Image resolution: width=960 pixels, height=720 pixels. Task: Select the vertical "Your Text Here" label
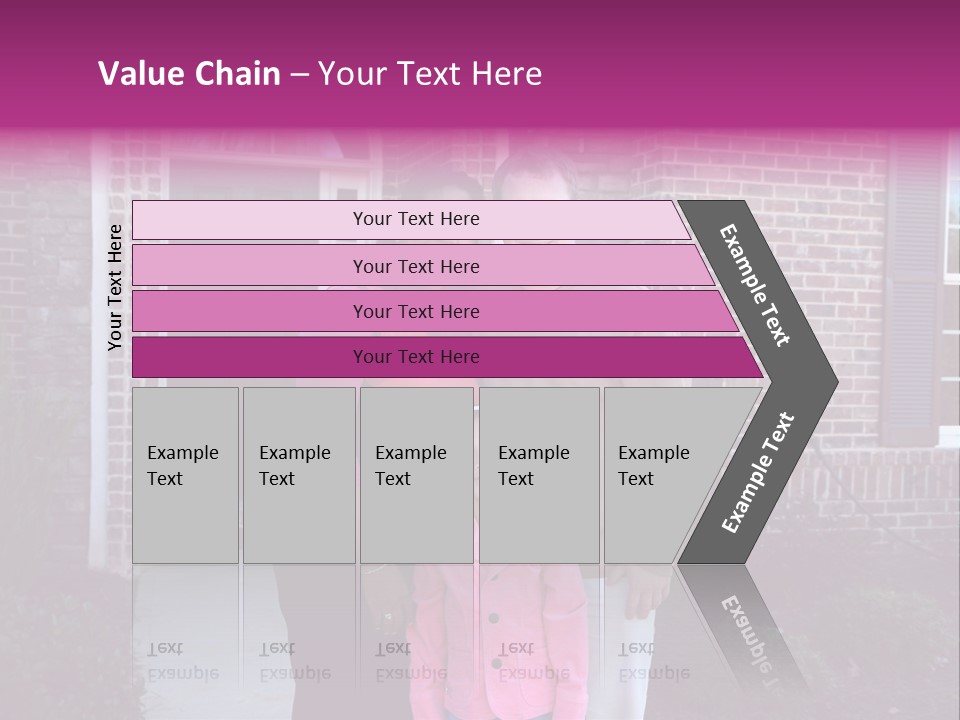[115, 287]
